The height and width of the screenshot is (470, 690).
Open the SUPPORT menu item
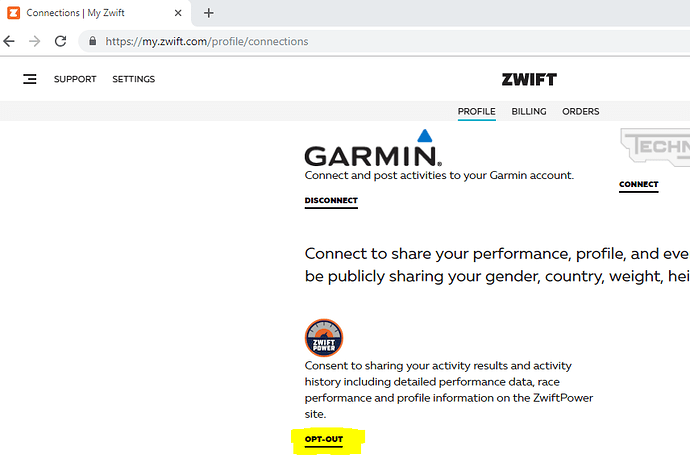75,79
